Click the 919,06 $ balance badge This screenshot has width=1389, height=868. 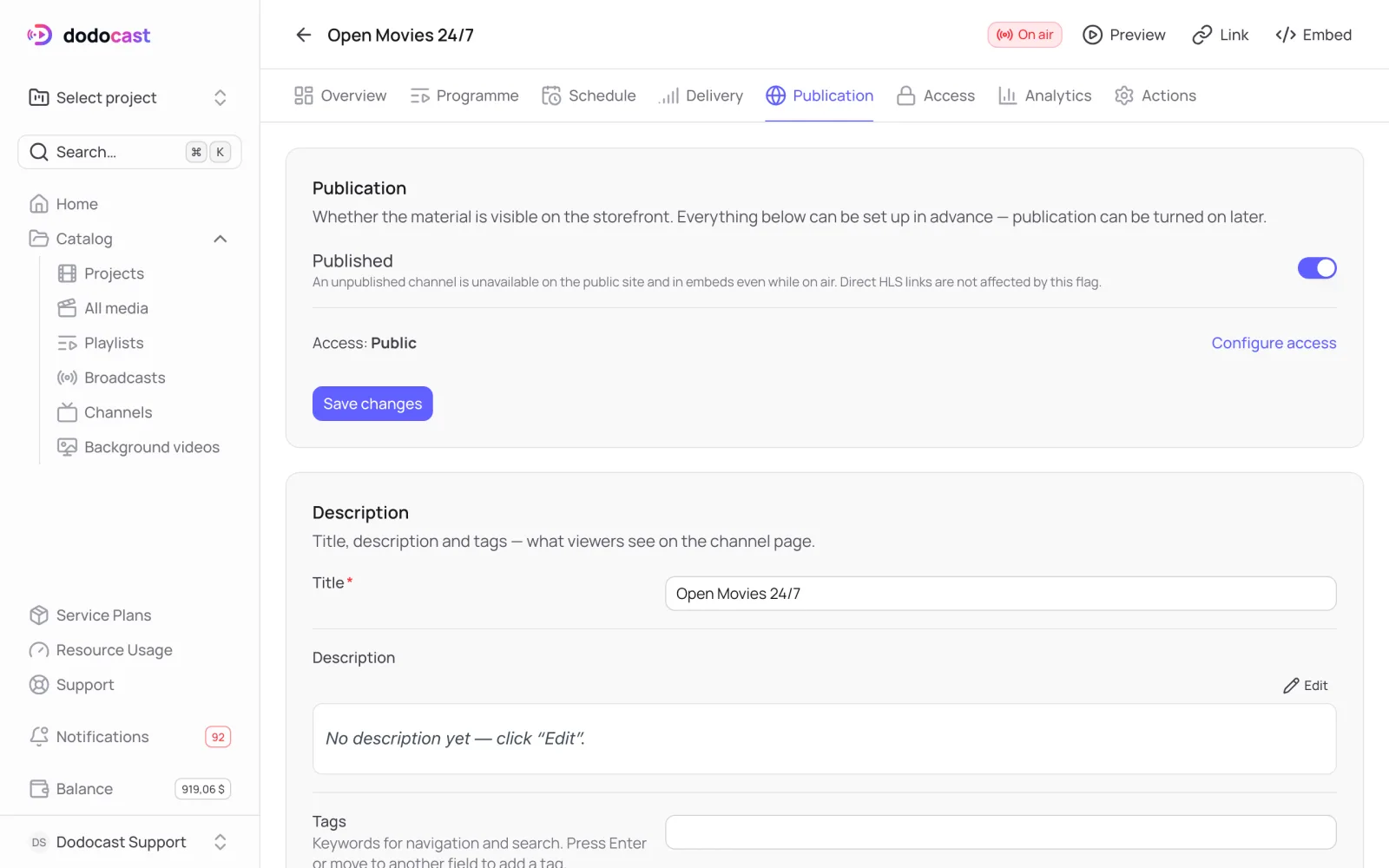pyautogui.click(x=203, y=789)
